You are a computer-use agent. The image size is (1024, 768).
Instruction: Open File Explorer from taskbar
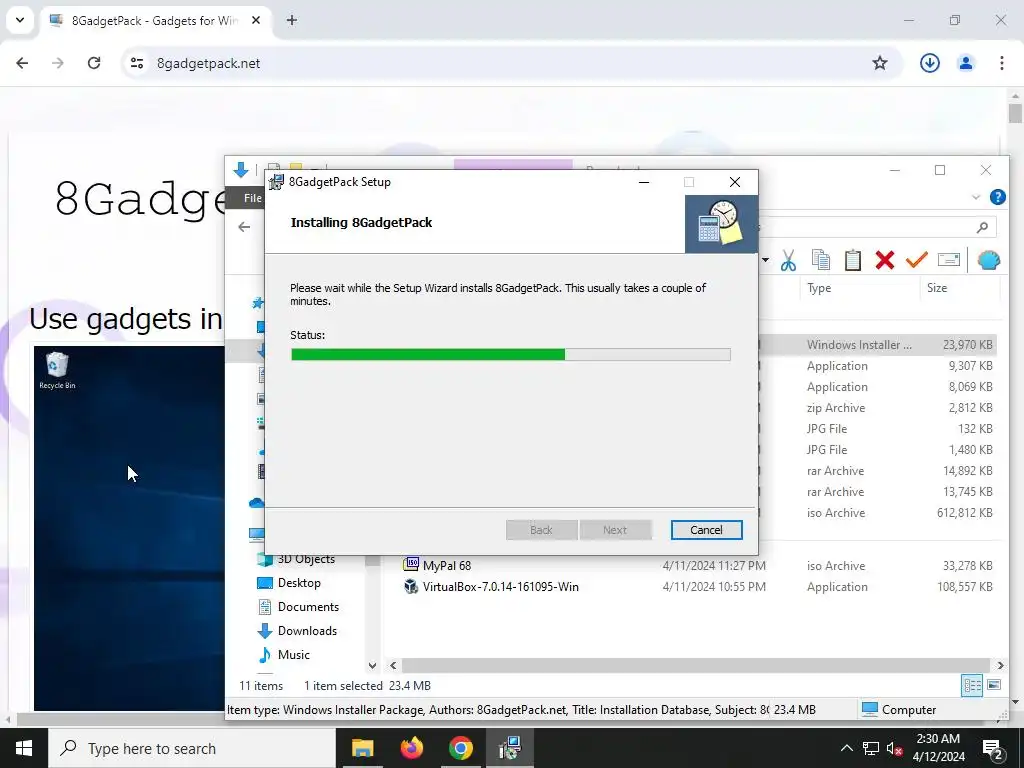[x=362, y=748]
